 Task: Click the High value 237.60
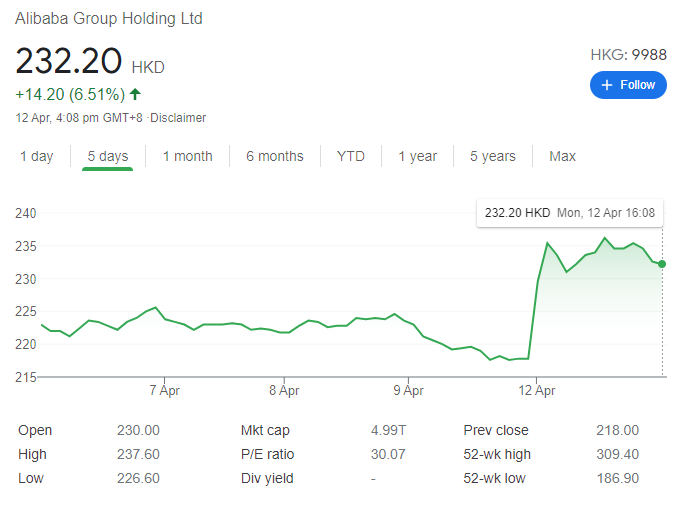pos(138,454)
